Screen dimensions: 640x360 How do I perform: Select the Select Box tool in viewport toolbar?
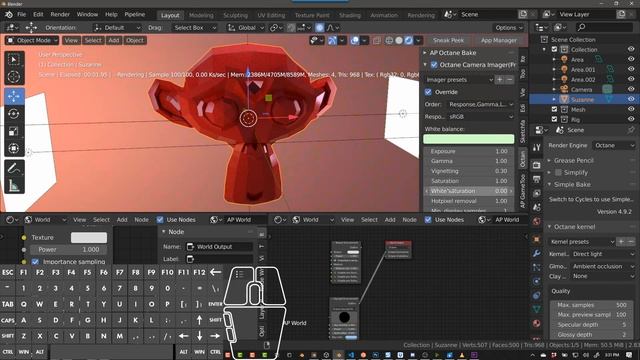click(x=14, y=60)
